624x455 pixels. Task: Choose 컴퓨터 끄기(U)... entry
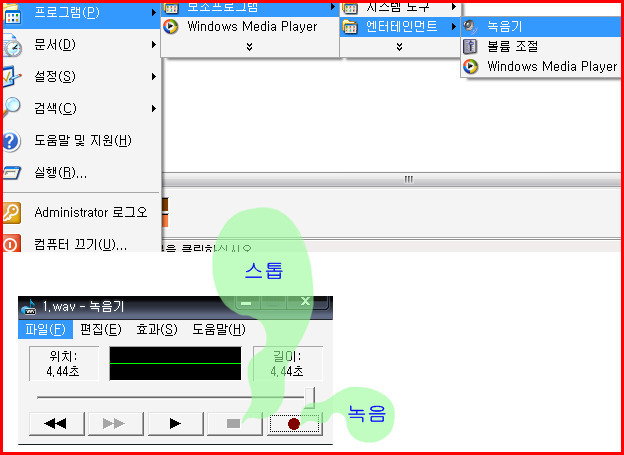[x=81, y=244]
